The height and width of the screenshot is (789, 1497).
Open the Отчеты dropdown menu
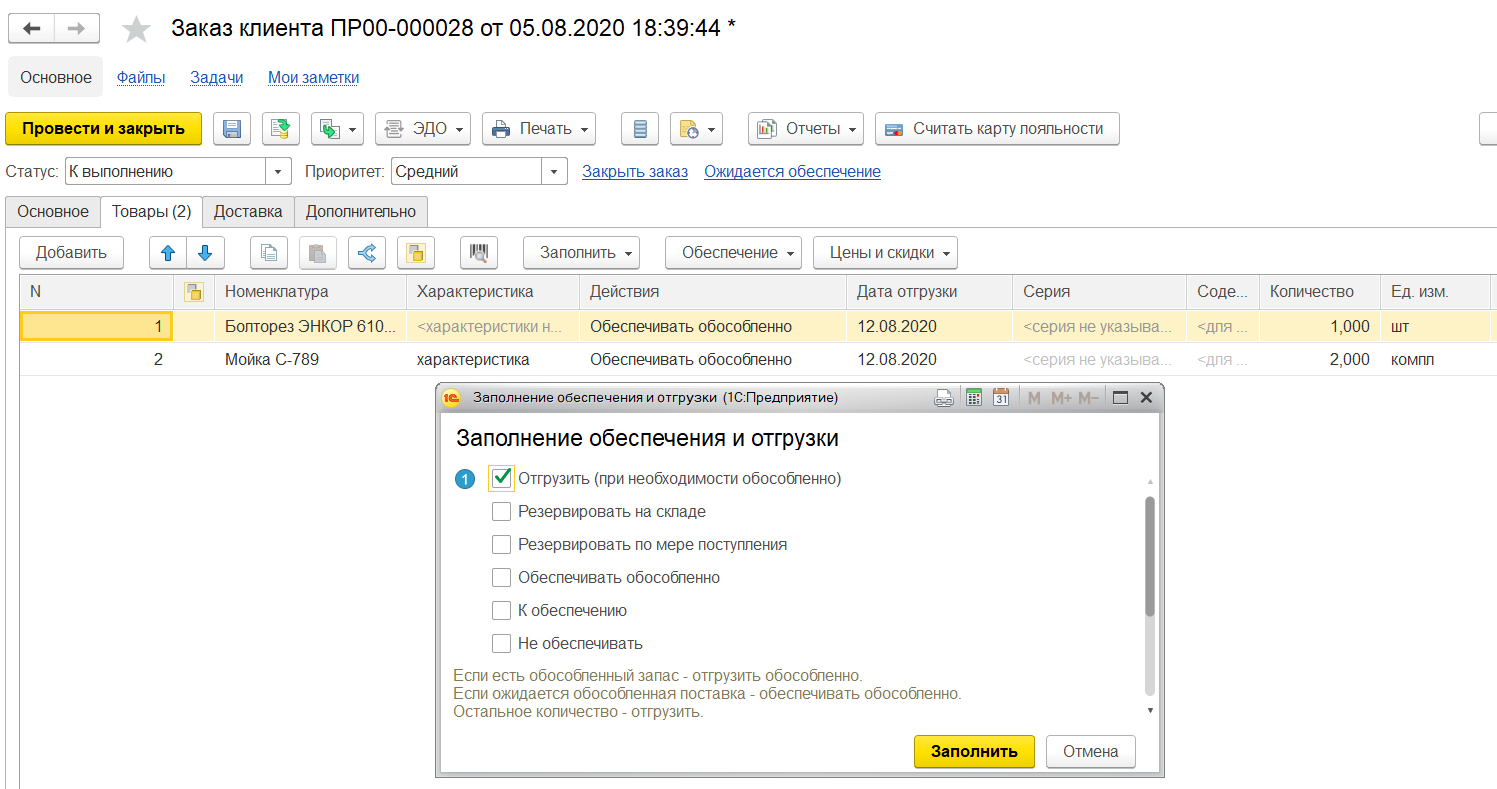click(x=806, y=129)
